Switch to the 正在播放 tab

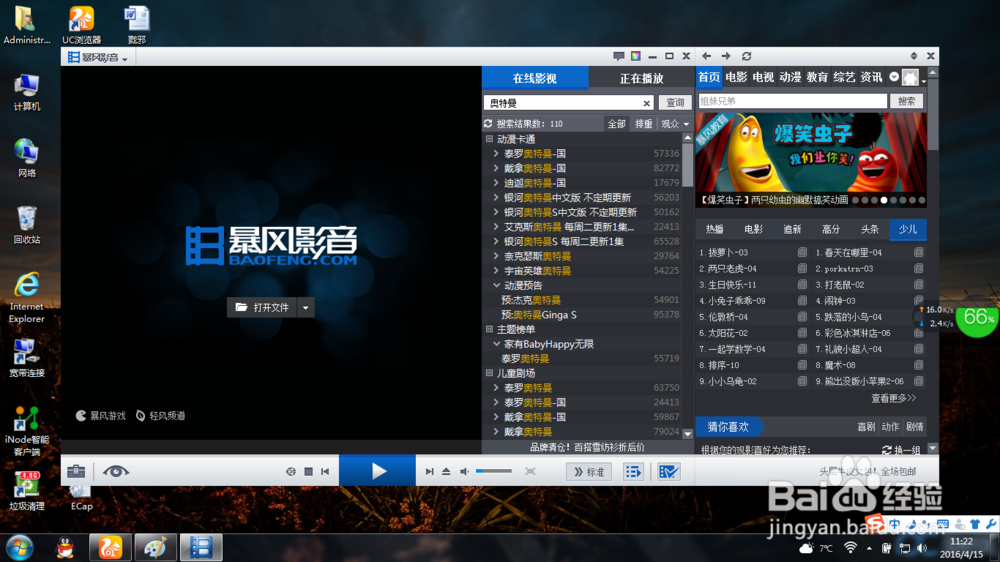coord(641,78)
